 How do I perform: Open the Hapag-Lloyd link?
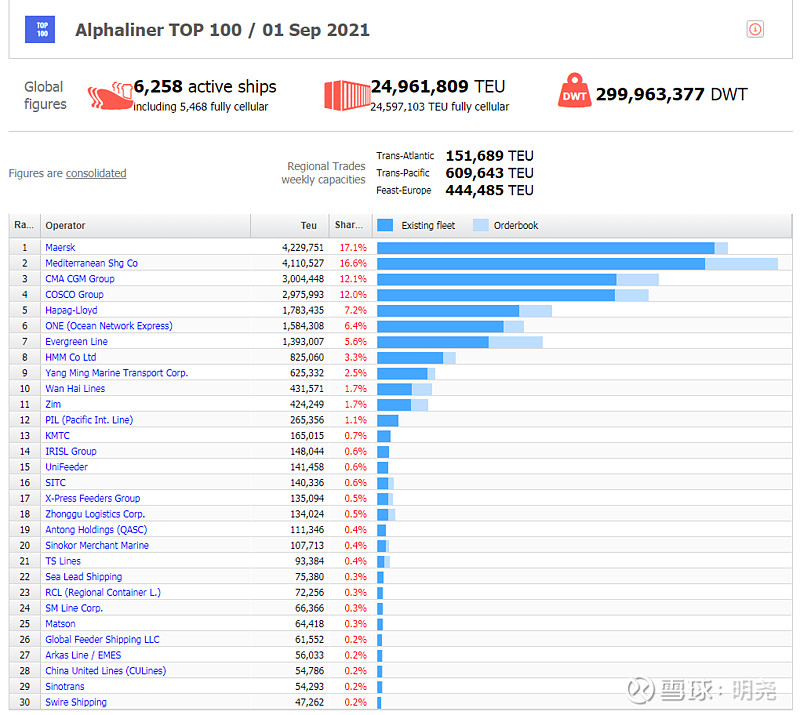pyautogui.click(x=71, y=310)
